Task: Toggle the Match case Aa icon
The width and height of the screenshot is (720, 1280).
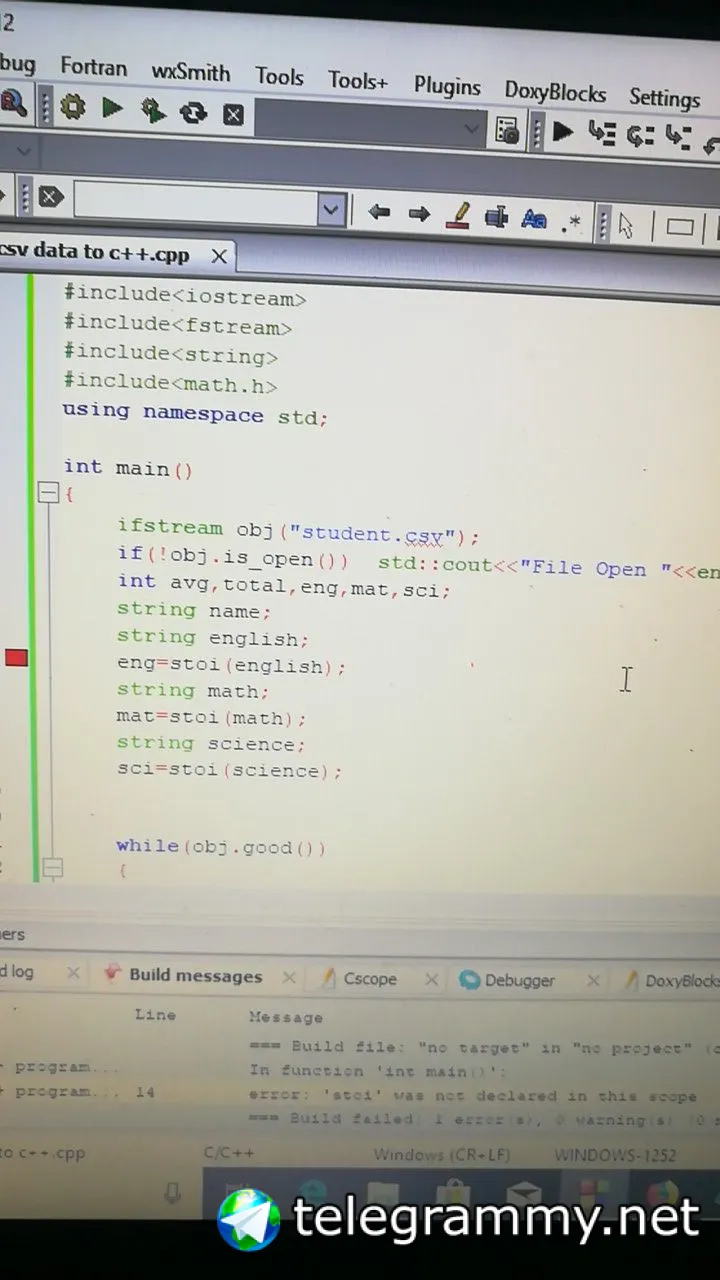Action: [x=534, y=219]
